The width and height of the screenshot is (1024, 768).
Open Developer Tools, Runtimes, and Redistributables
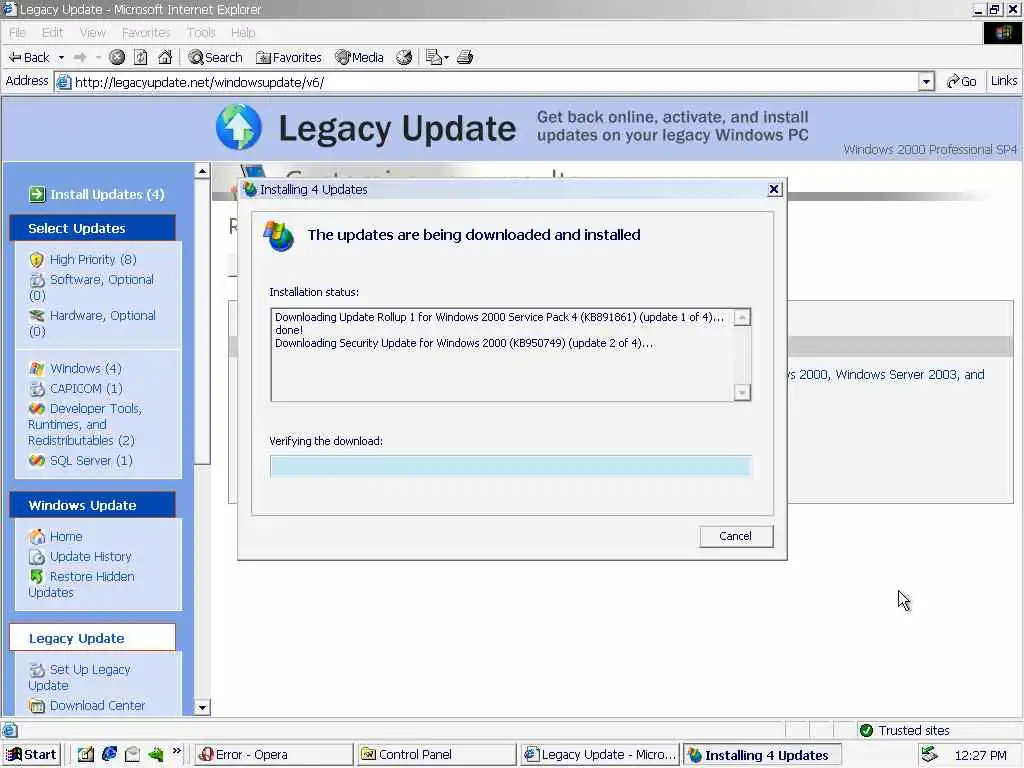click(86, 424)
